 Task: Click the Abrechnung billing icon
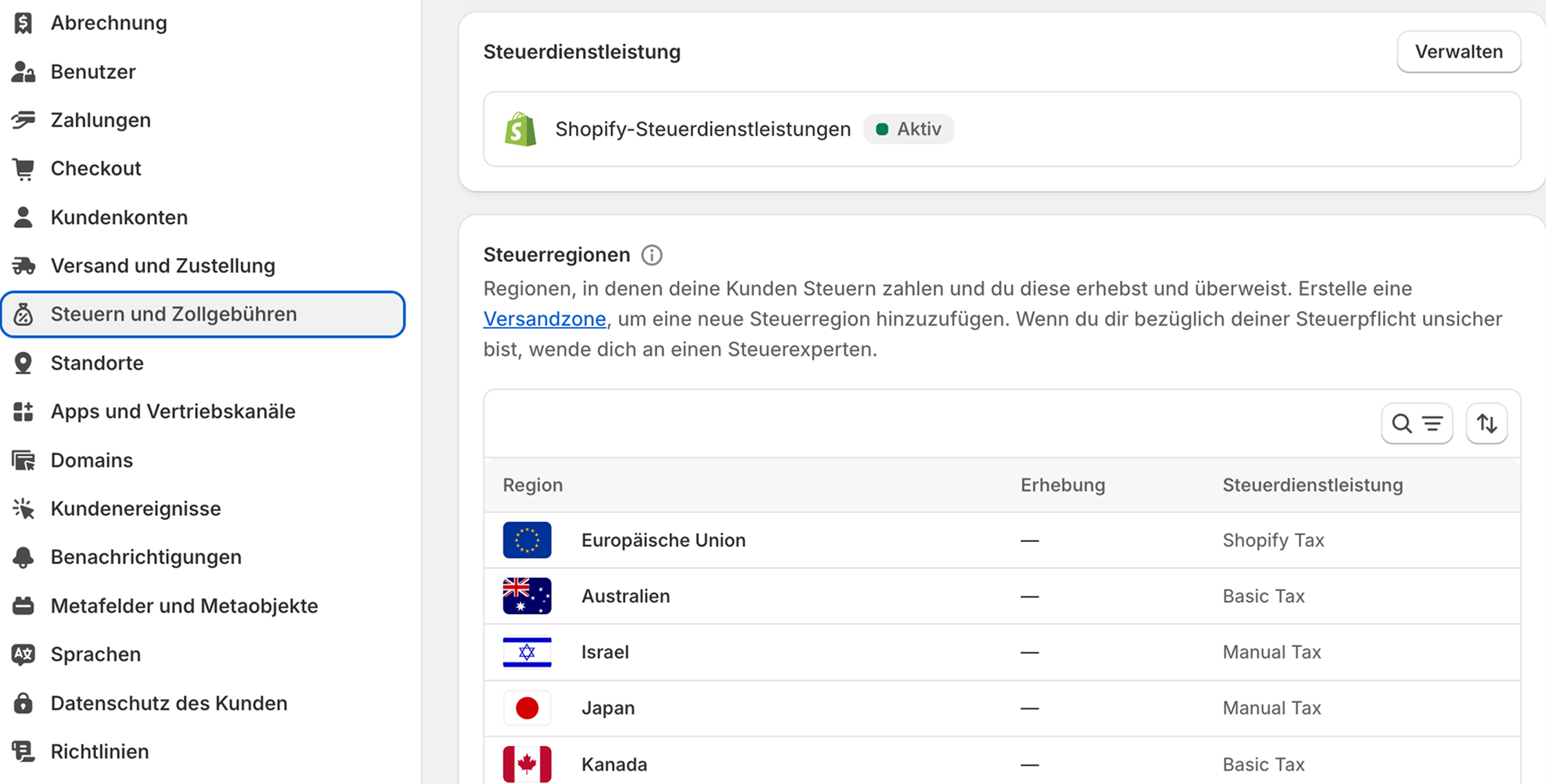click(23, 23)
